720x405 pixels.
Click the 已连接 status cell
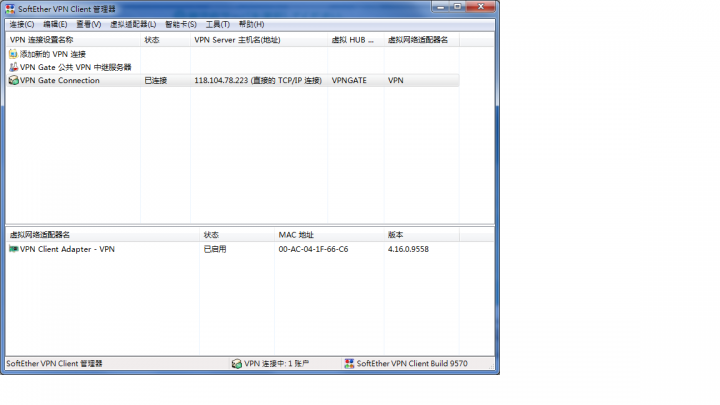point(156,80)
